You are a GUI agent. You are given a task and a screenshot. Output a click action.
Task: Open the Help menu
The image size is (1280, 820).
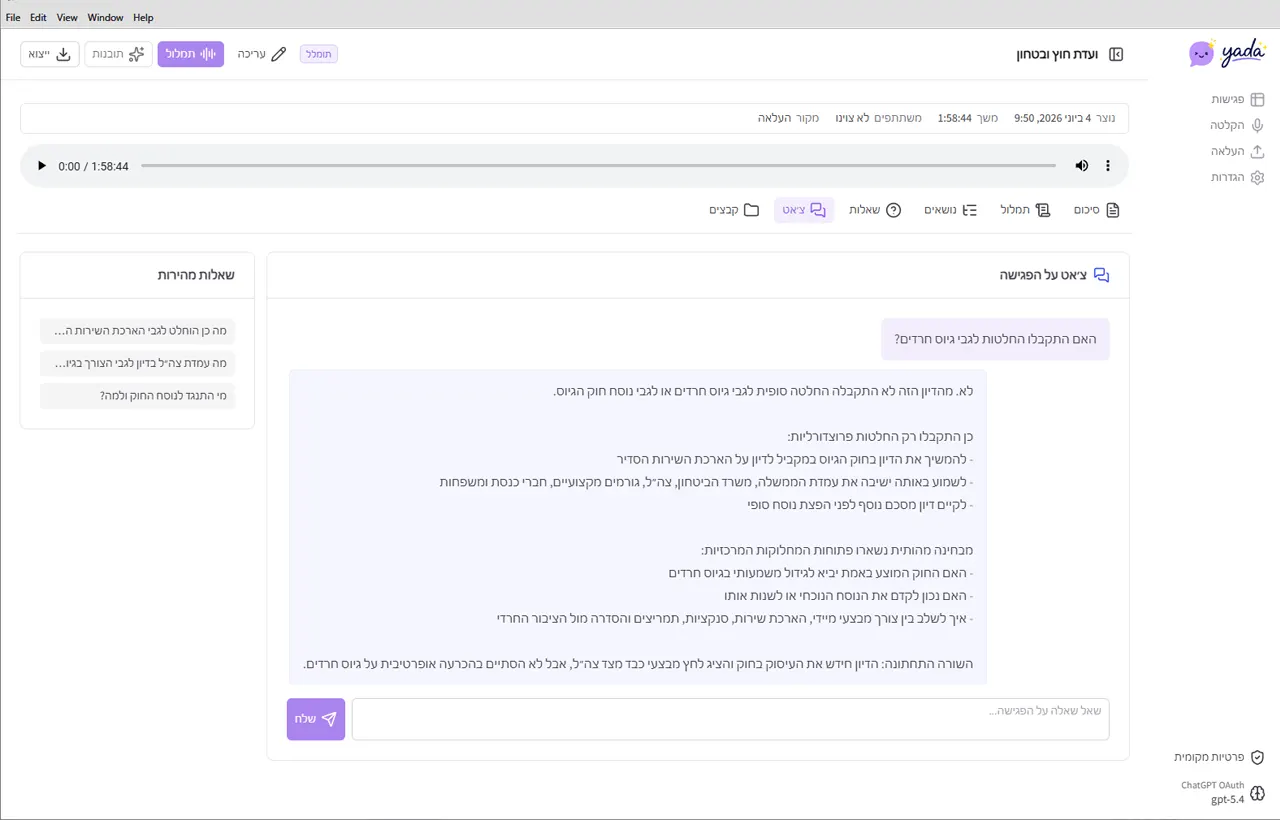(x=143, y=17)
